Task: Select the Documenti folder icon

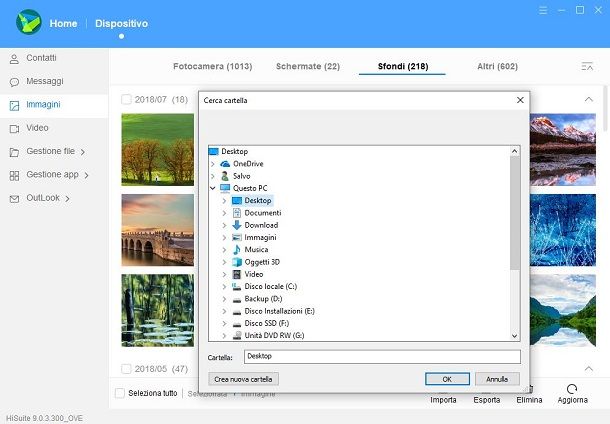Action: 237,213
